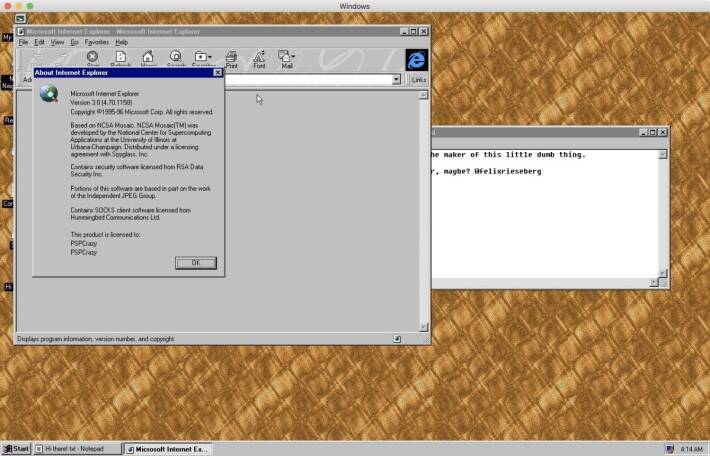Click inside the Internet Explorer address field
Screen dimensions: 710x456
pyautogui.click(x=308, y=80)
